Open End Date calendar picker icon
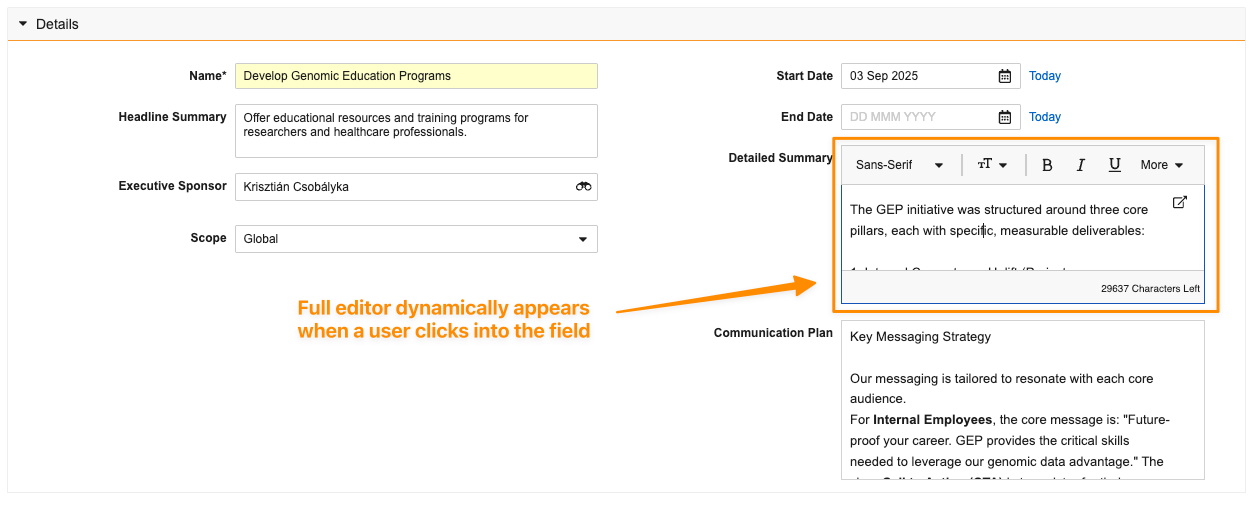The image size is (1255, 511). click(x=1004, y=117)
